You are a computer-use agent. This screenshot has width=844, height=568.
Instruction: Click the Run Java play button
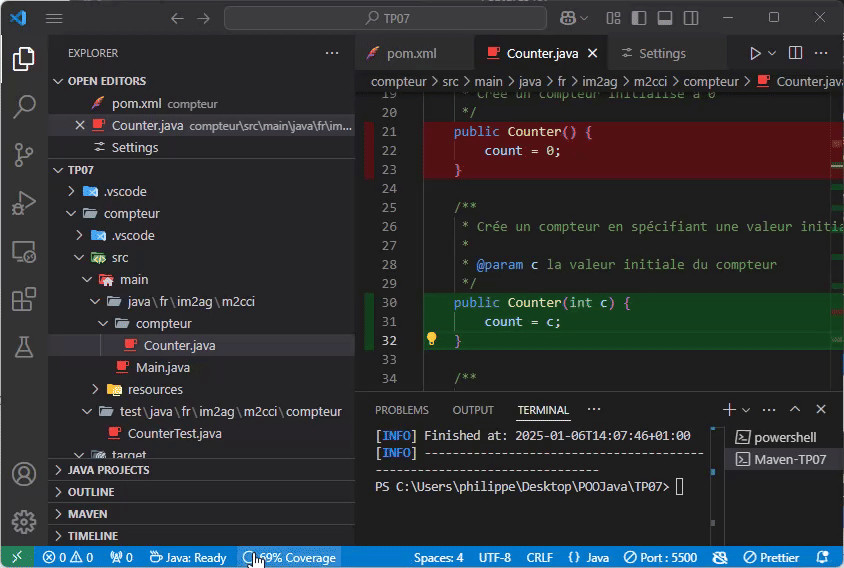(756, 53)
